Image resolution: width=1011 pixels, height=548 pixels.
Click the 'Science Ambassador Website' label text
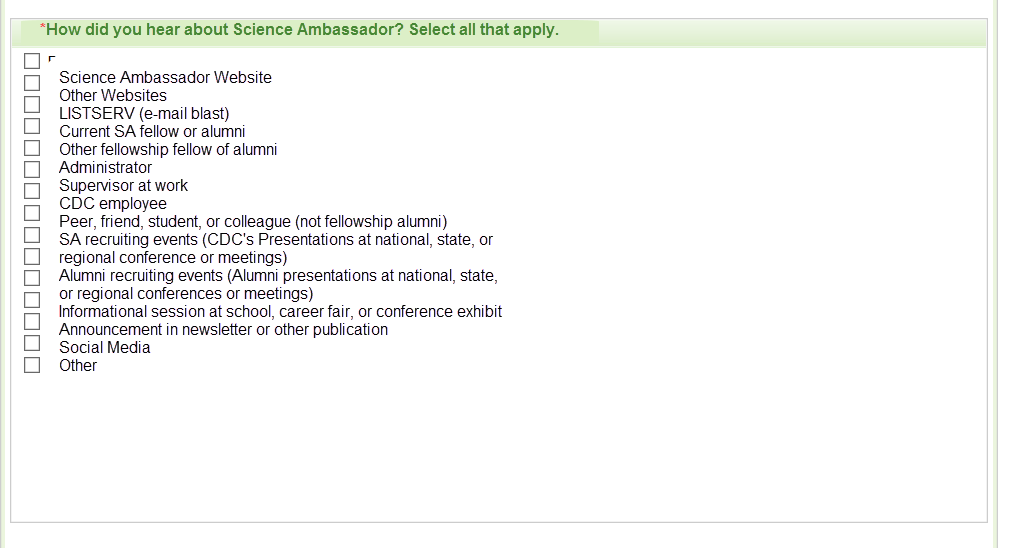coord(165,78)
